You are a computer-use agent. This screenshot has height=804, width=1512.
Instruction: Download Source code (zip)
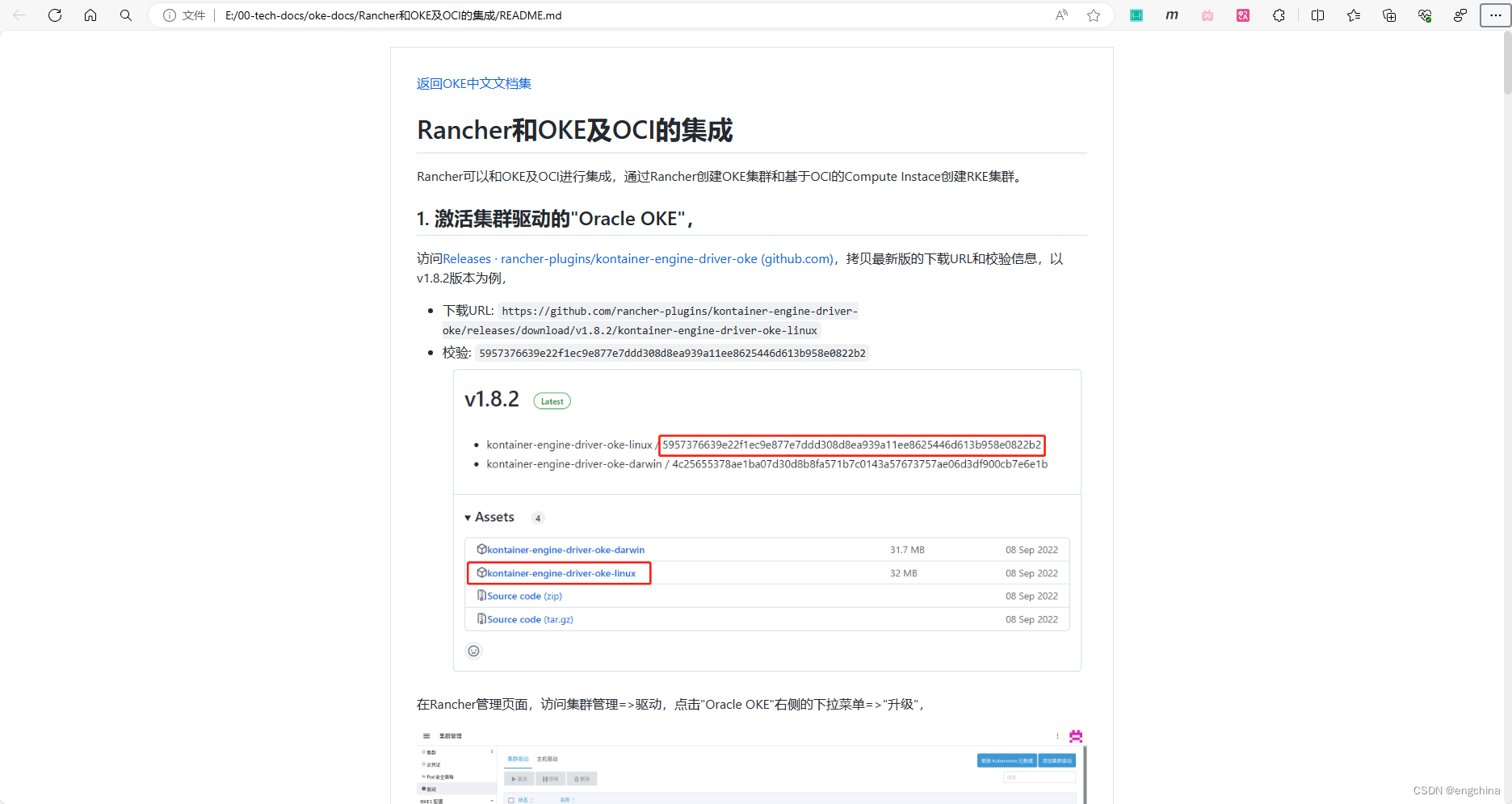point(524,596)
